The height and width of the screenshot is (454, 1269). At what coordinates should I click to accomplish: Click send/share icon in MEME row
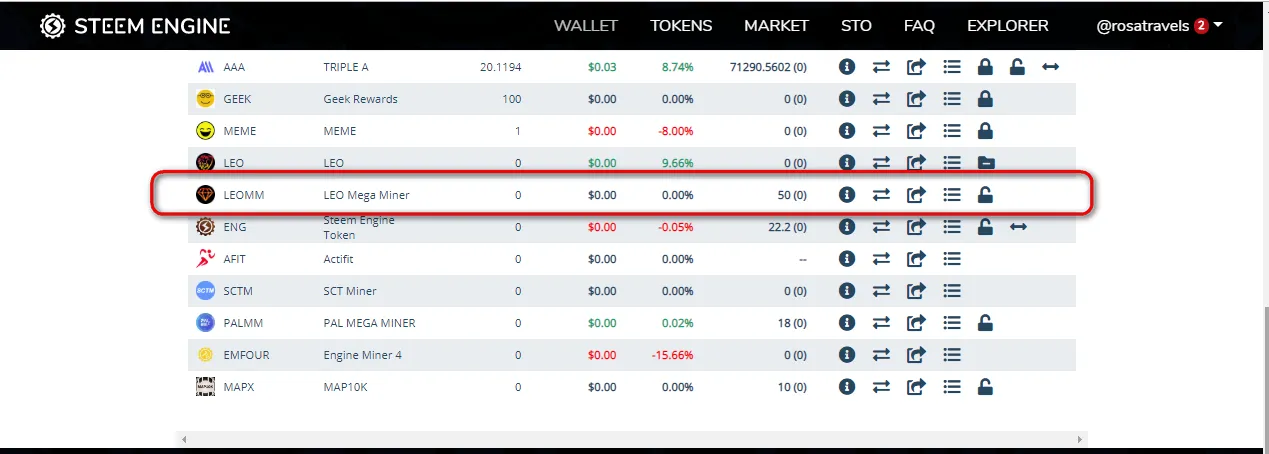(916, 131)
